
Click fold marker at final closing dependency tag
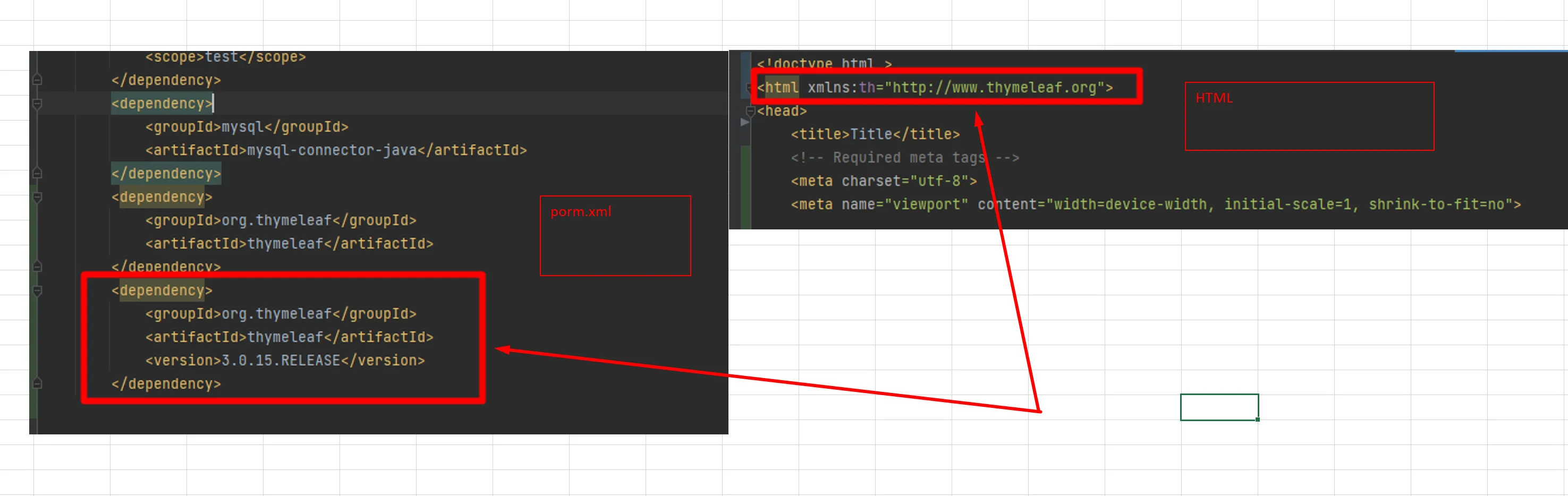click(37, 384)
